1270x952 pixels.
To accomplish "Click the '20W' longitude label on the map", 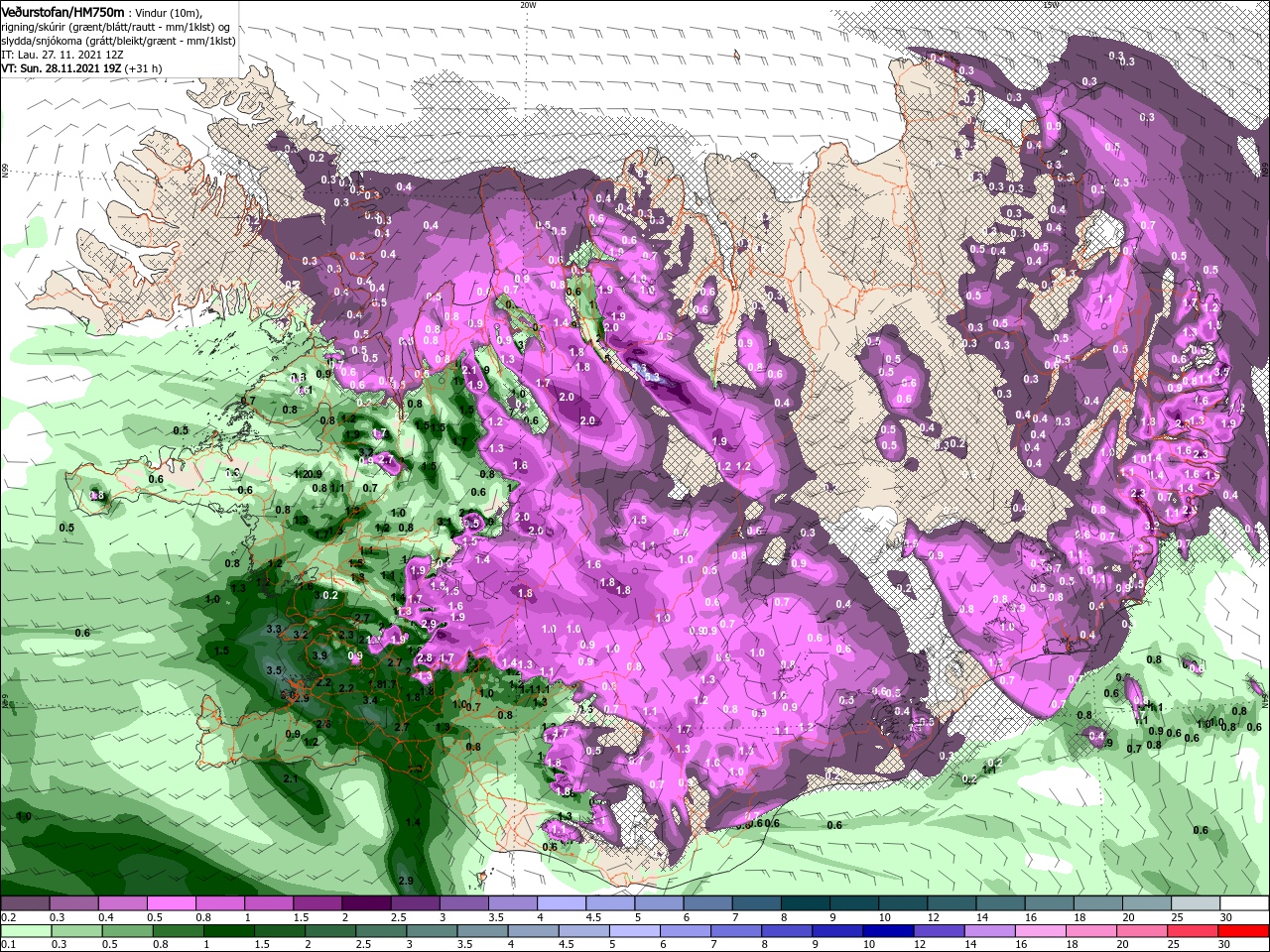I will point(528,5).
